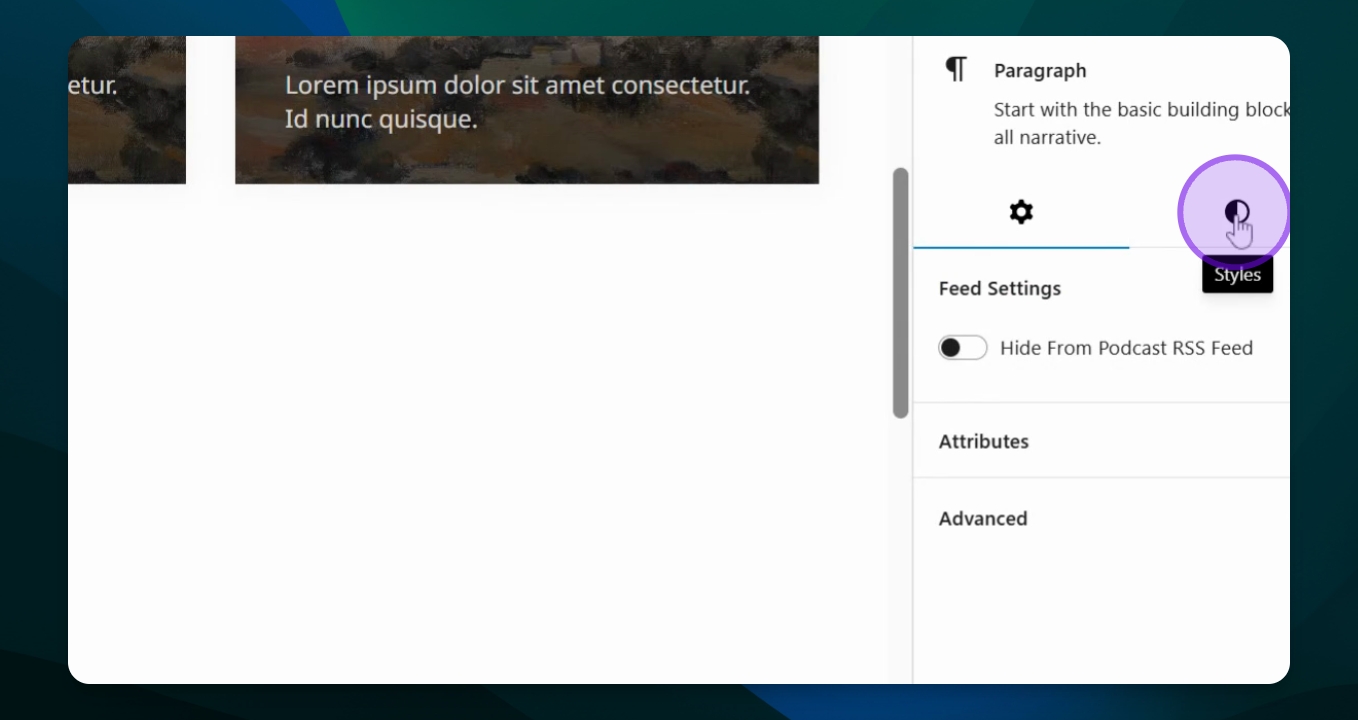Click the black Styles tooltip label
The height and width of the screenshot is (720, 1358).
click(x=1237, y=275)
